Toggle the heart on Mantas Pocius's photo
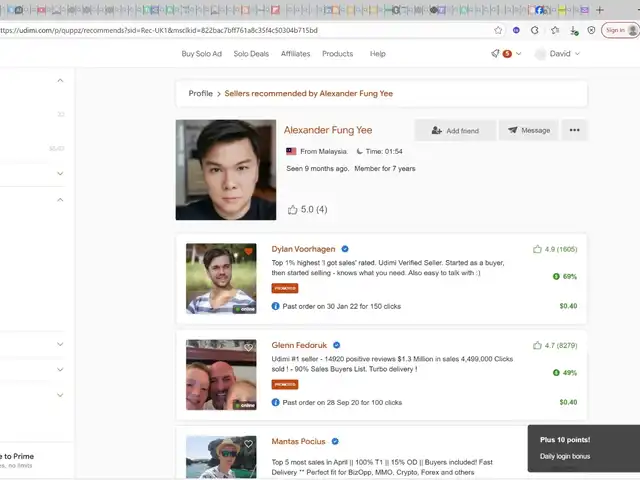This screenshot has width=640, height=480. 249,443
